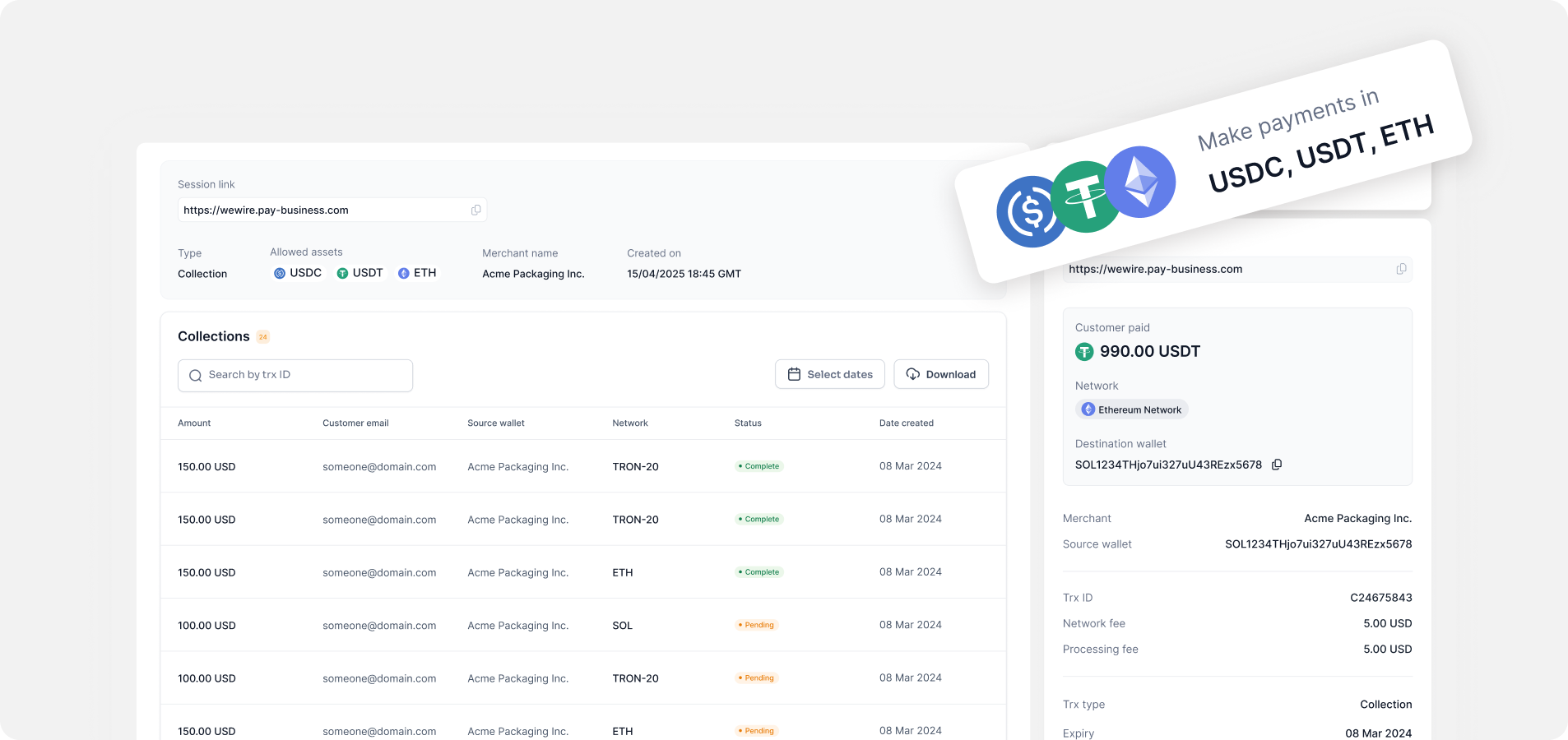
Task: Copy the destination wallet address
Action: point(1277,465)
